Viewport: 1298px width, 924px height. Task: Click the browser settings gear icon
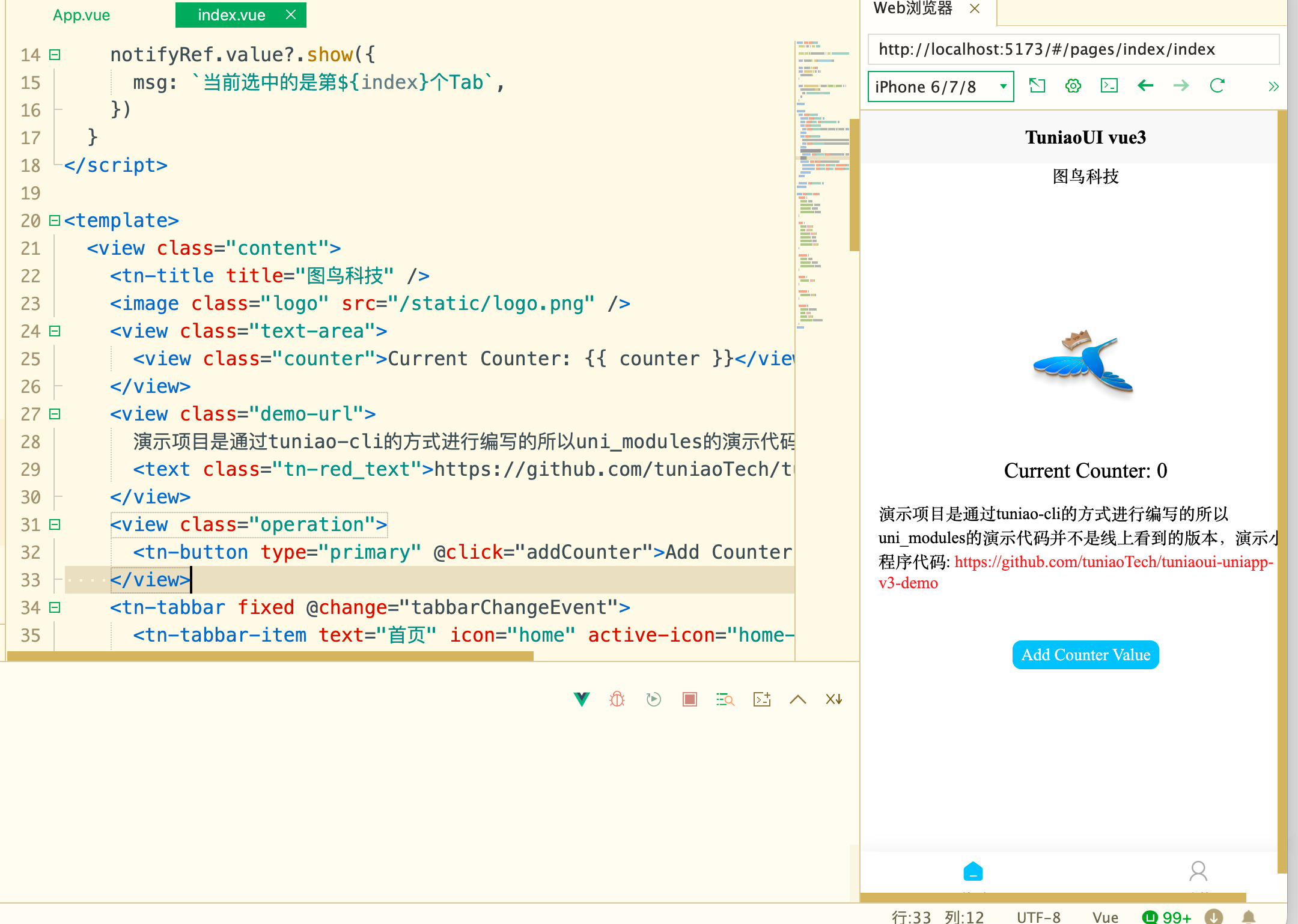coord(1073,86)
